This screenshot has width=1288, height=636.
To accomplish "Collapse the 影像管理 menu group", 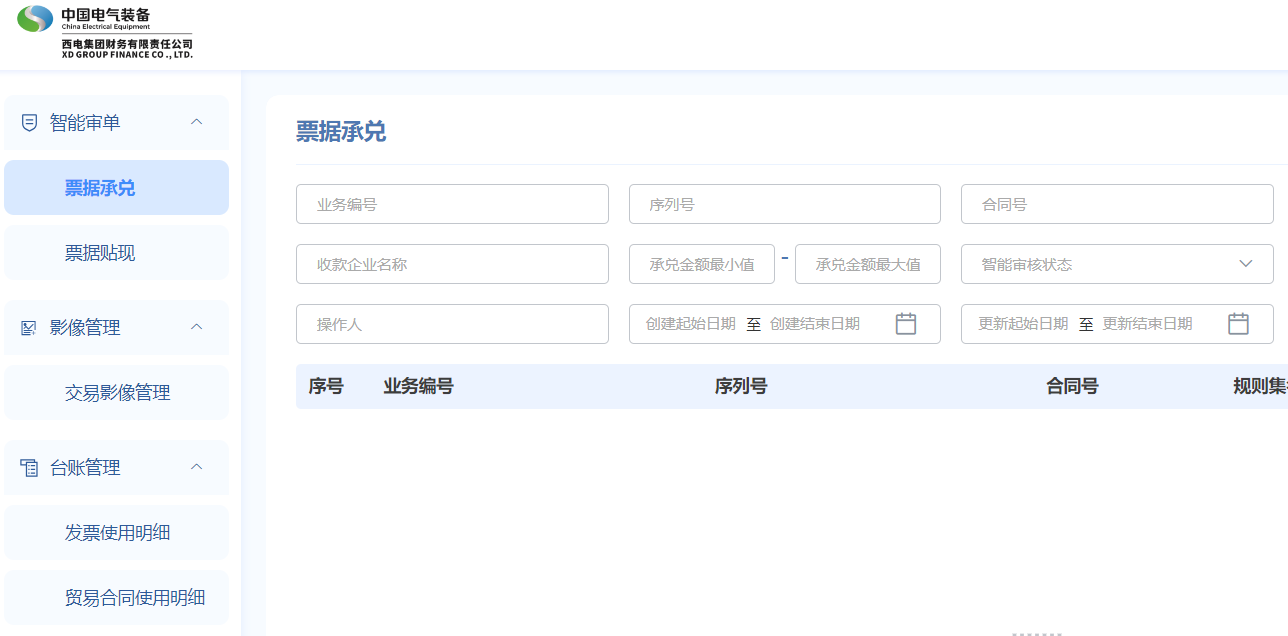I will click(x=197, y=327).
